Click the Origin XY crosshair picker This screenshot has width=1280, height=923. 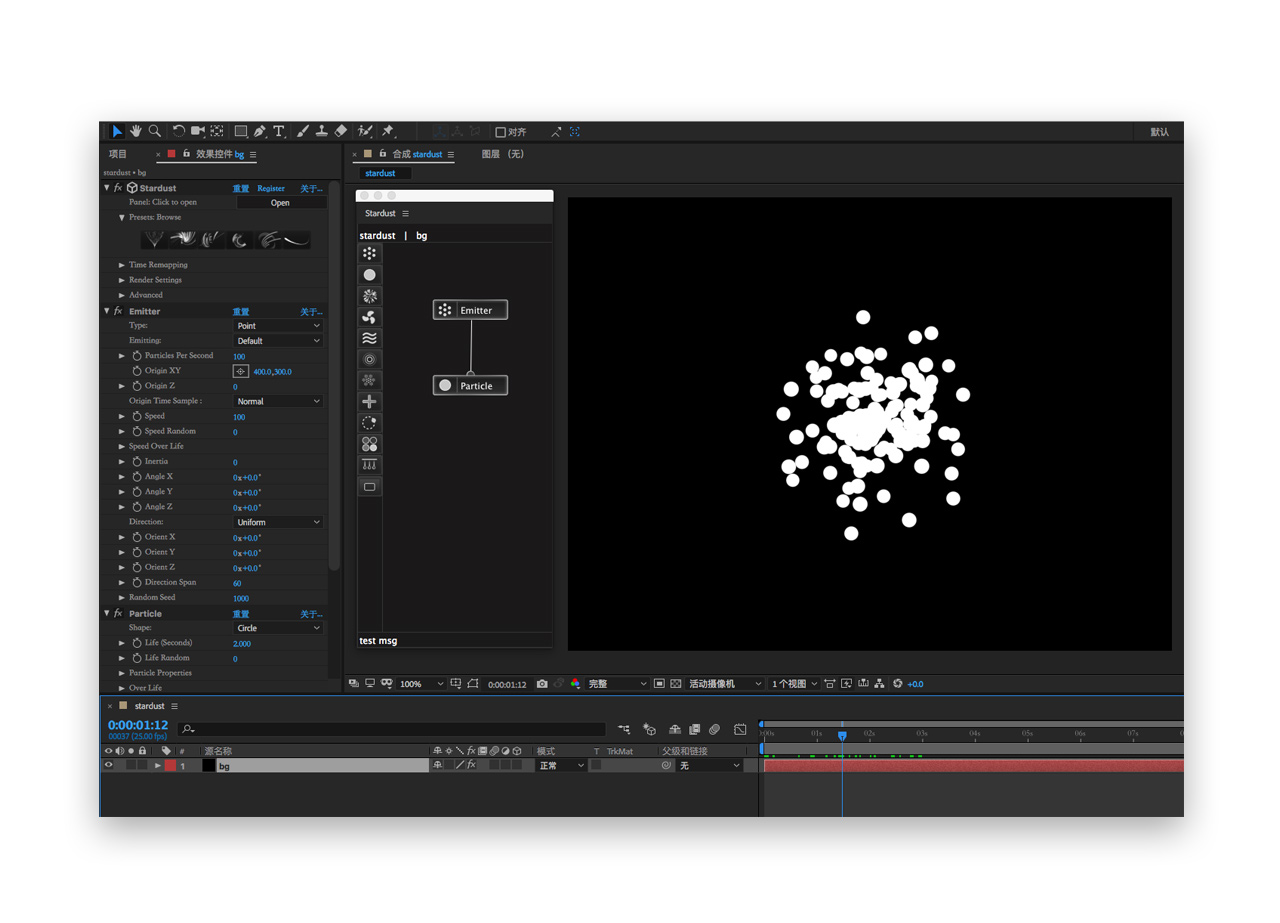coord(241,371)
